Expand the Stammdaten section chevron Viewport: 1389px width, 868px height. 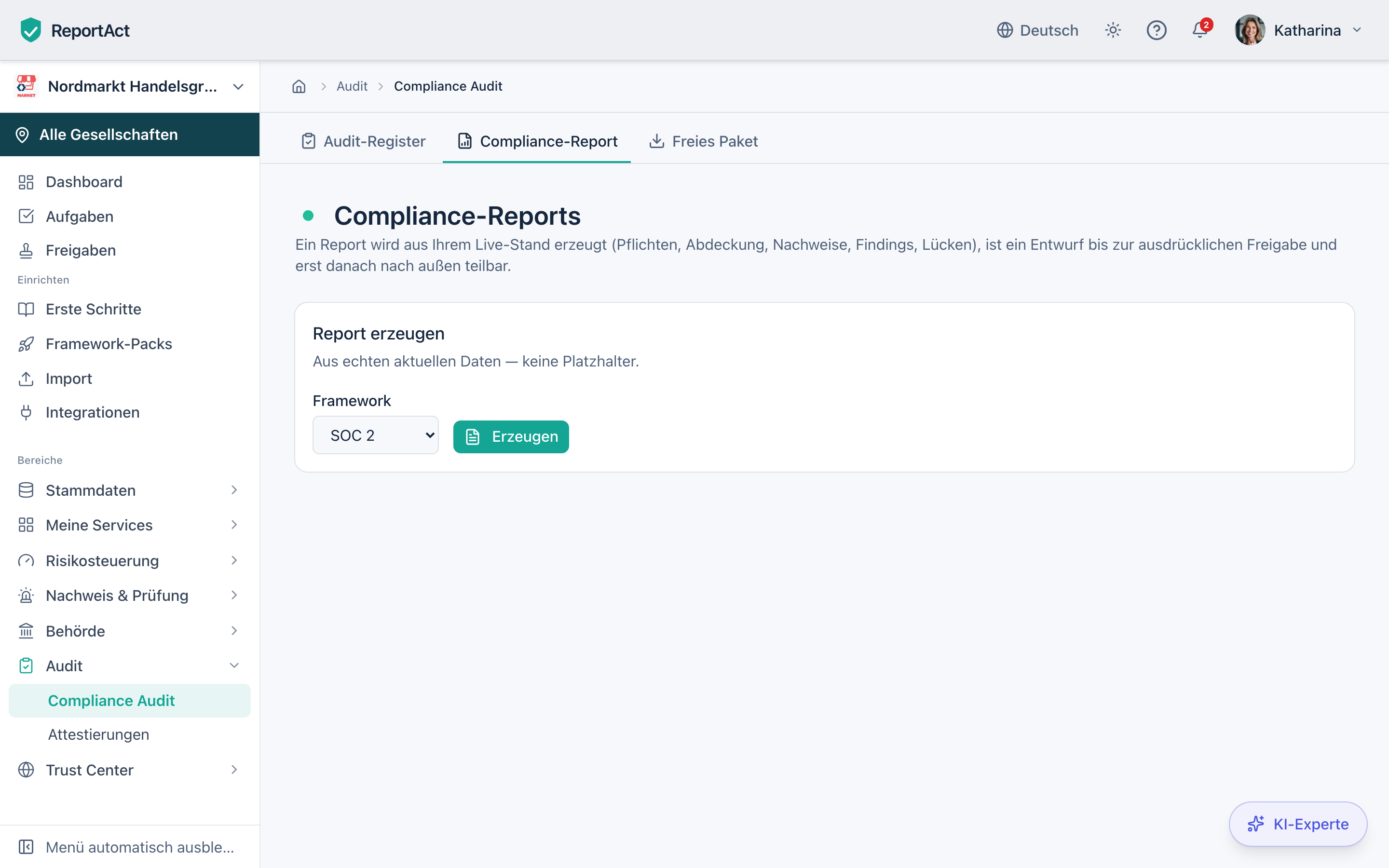234,490
